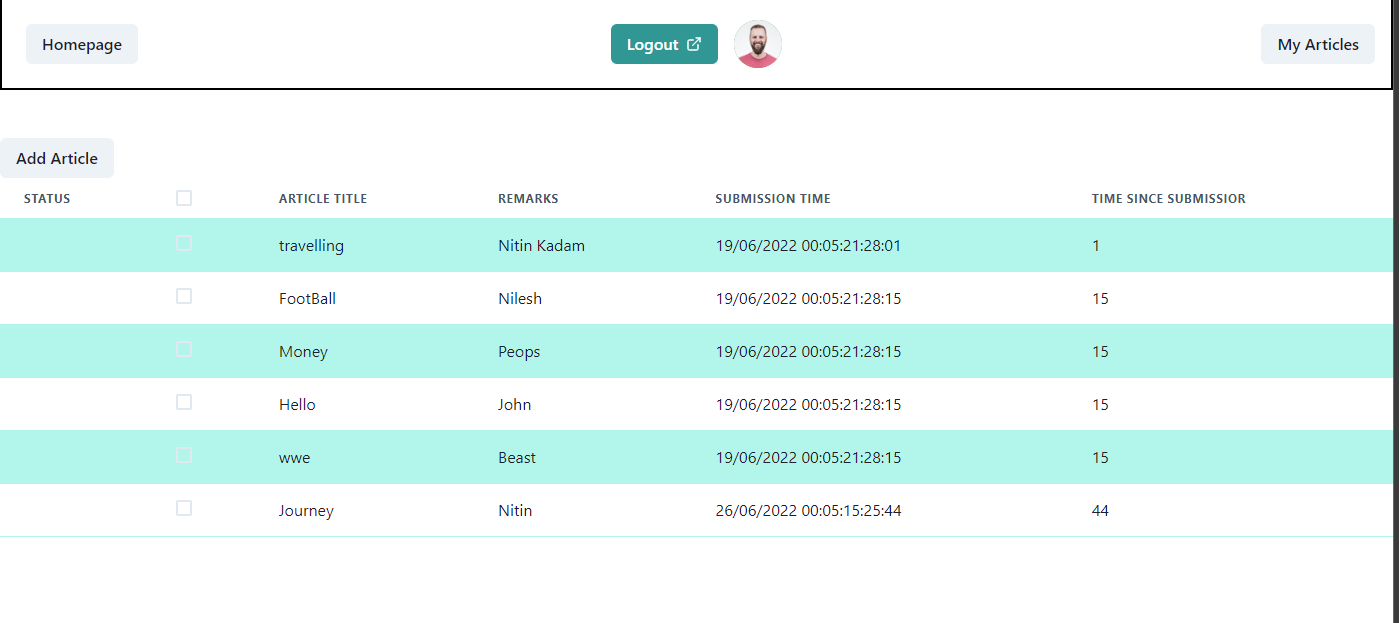The width and height of the screenshot is (1399, 623).
Task: Mark the wwe article checkbox
Action: 184,455
